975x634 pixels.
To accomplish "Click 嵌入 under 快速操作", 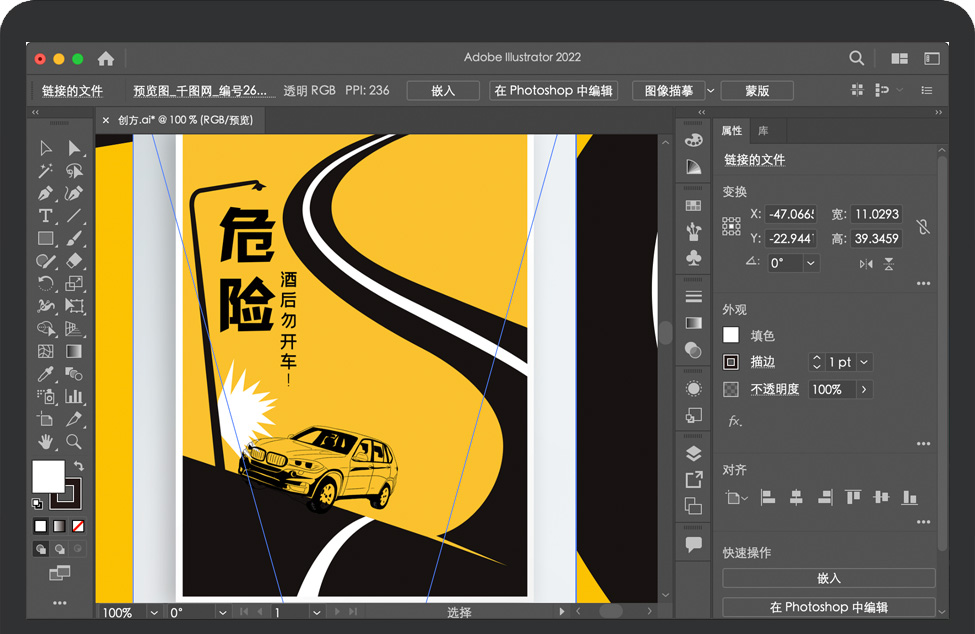I will [828, 578].
